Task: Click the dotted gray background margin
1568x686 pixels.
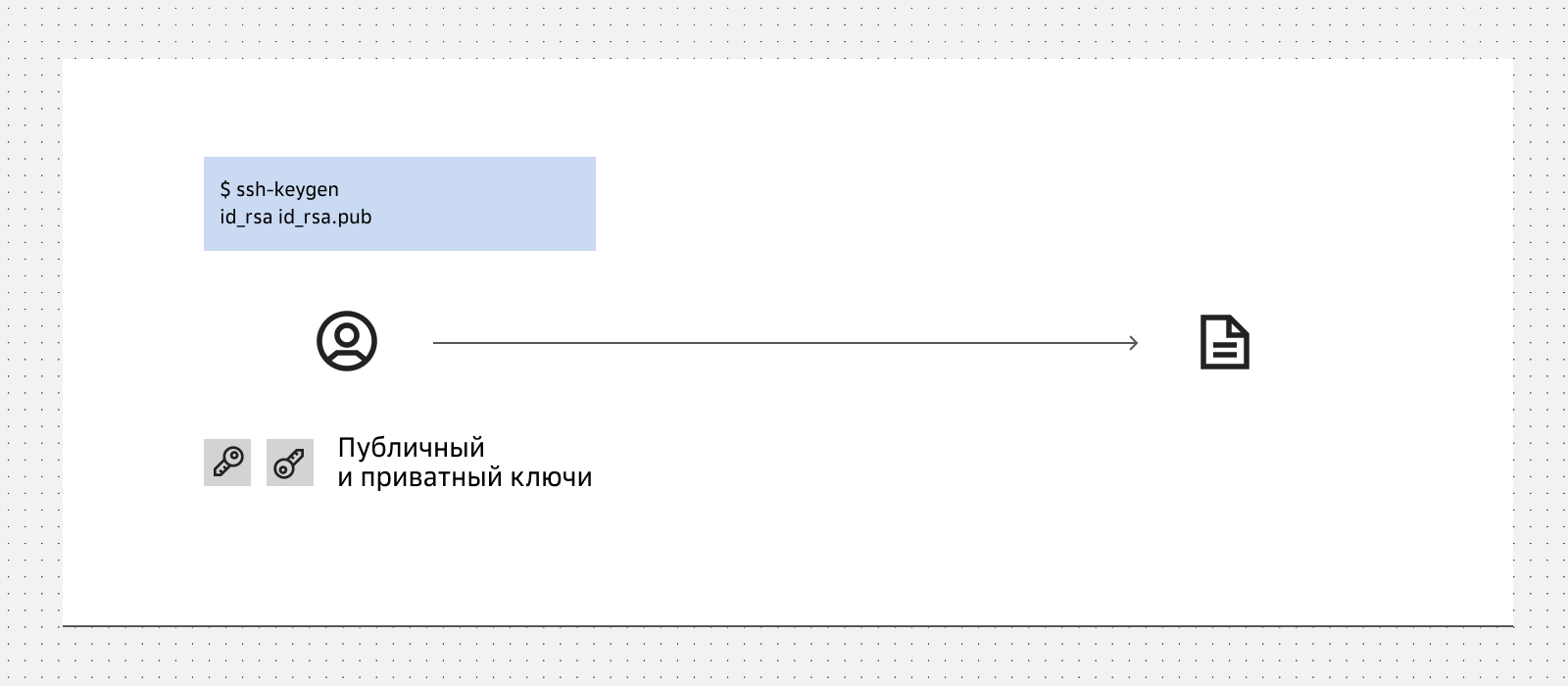Action: point(29,343)
